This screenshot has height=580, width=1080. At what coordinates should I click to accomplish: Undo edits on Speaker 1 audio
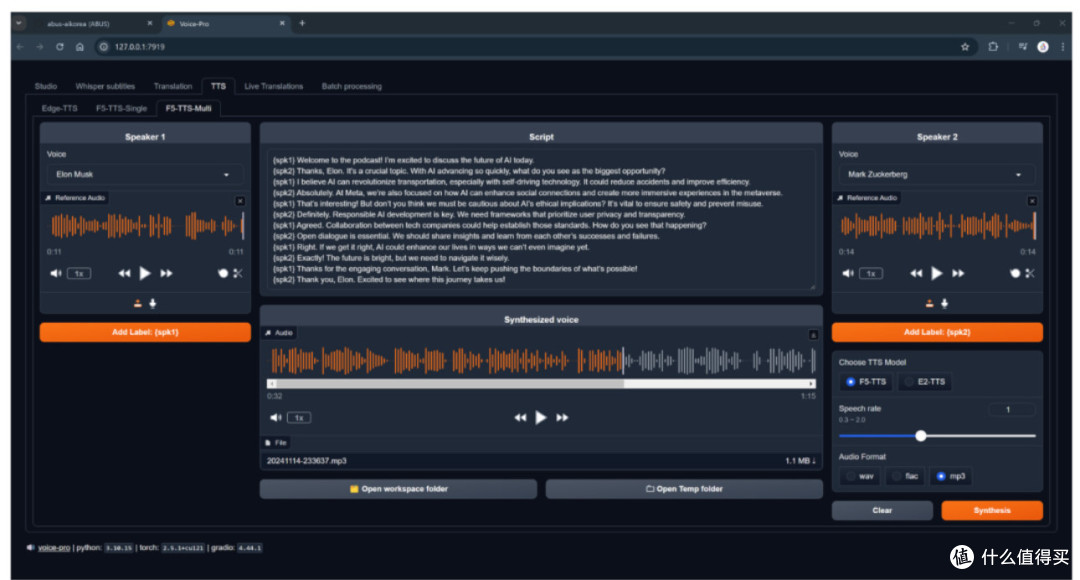tap(222, 273)
